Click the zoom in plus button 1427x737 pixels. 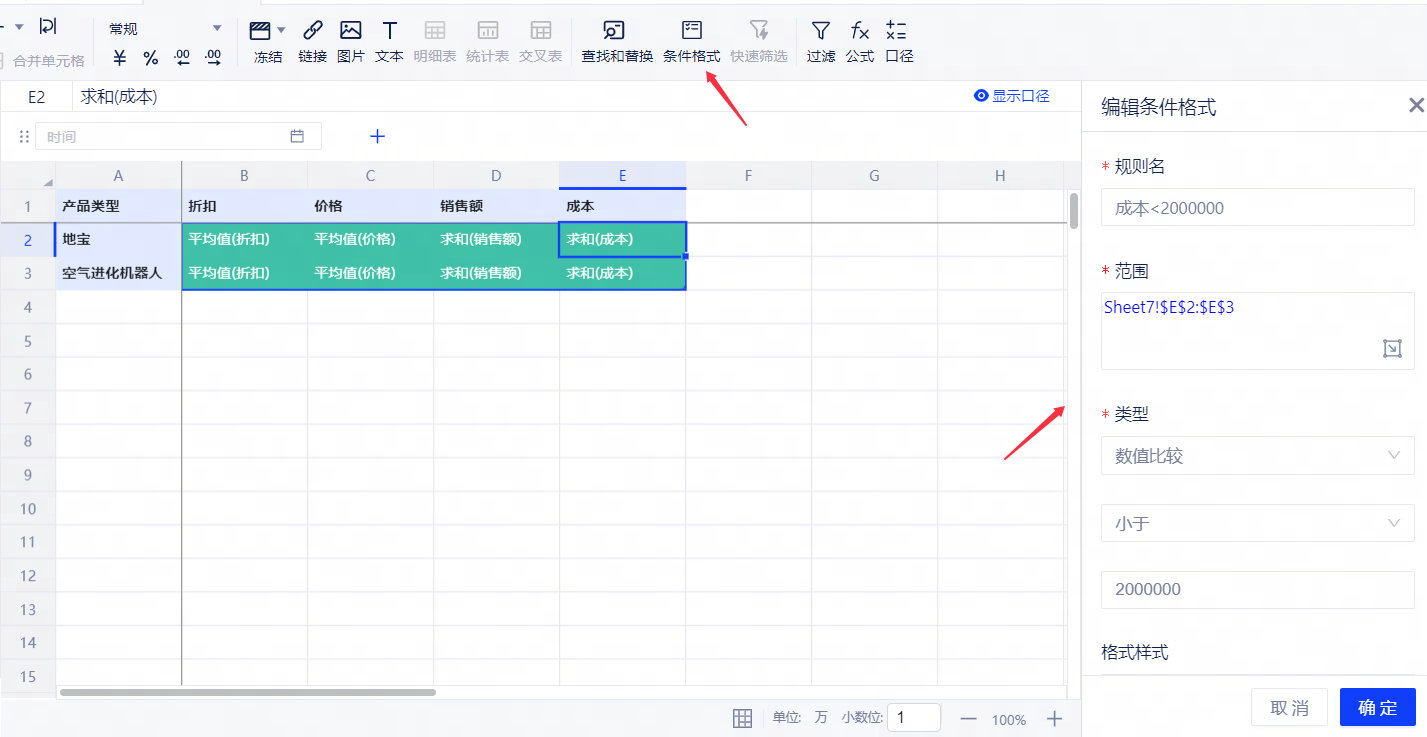coord(1054,719)
